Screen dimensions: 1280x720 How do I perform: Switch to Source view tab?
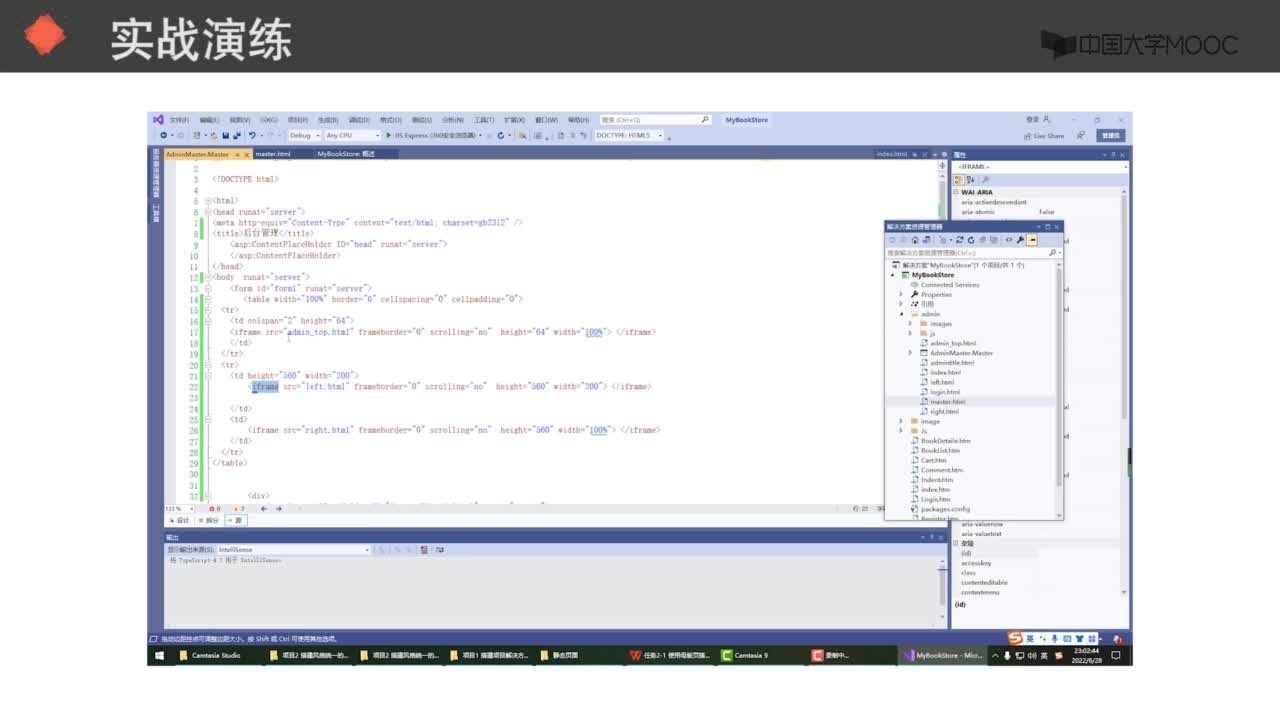(x=236, y=520)
